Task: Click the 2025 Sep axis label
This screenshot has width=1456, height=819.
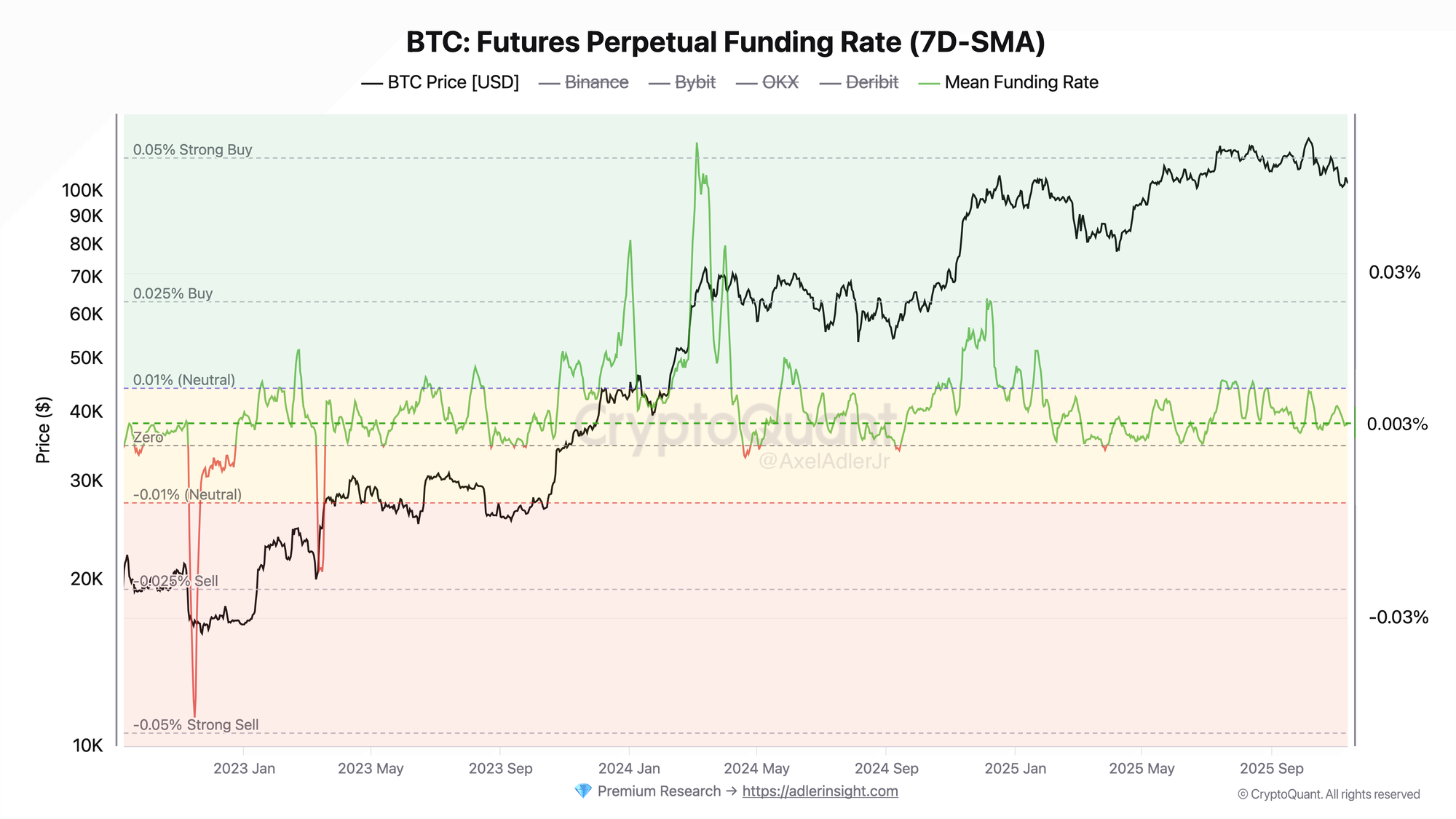Action: pos(1271,768)
